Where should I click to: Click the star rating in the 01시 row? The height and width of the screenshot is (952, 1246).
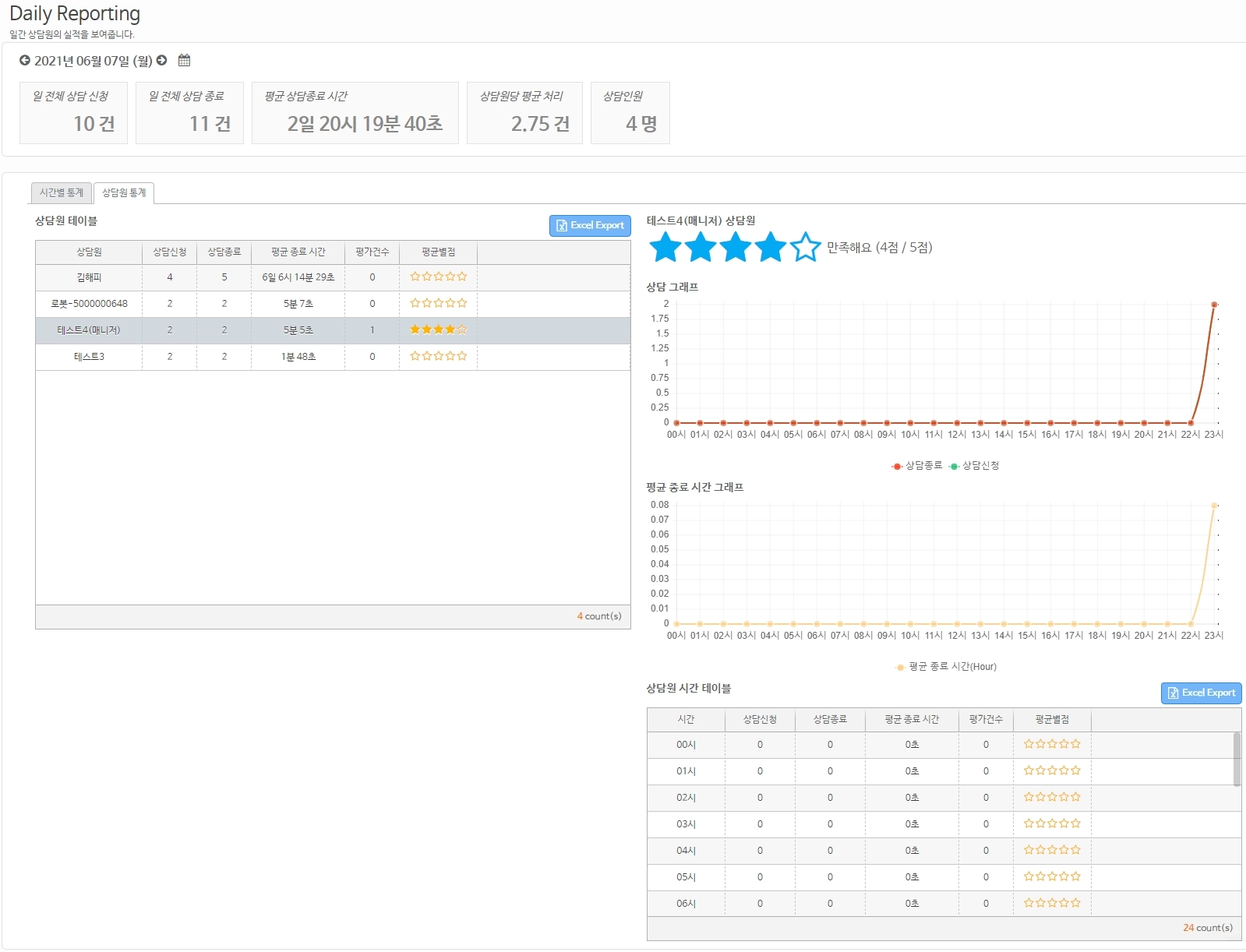(1052, 770)
